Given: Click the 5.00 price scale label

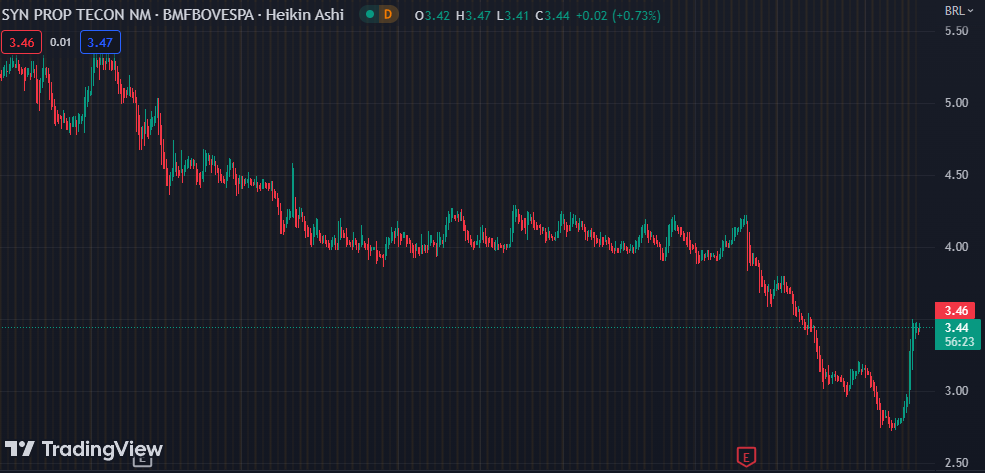Looking at the screenshot, I should [956, 102].
